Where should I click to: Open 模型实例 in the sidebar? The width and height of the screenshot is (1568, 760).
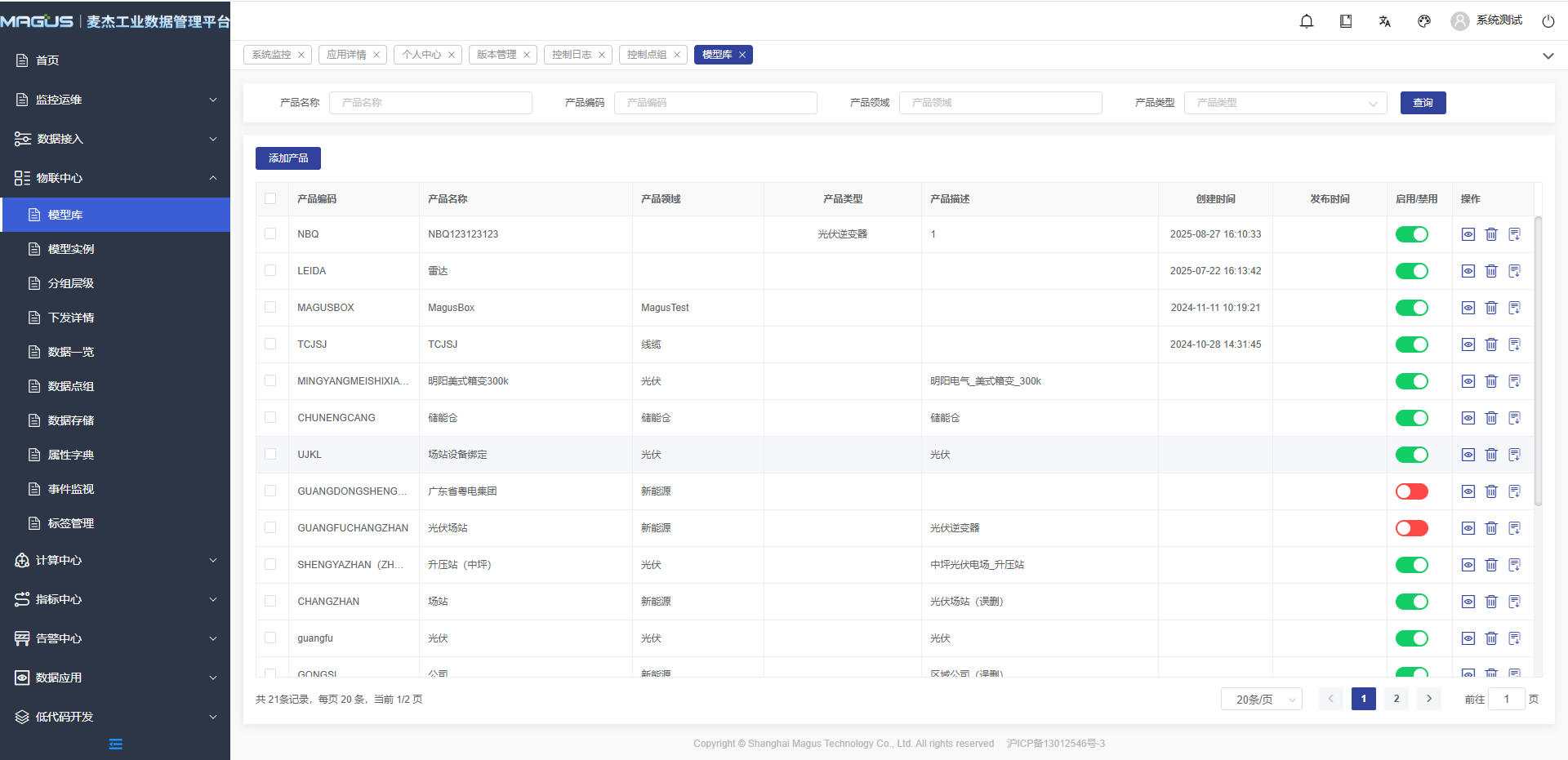pyautogui.click(x=71, y=249)
